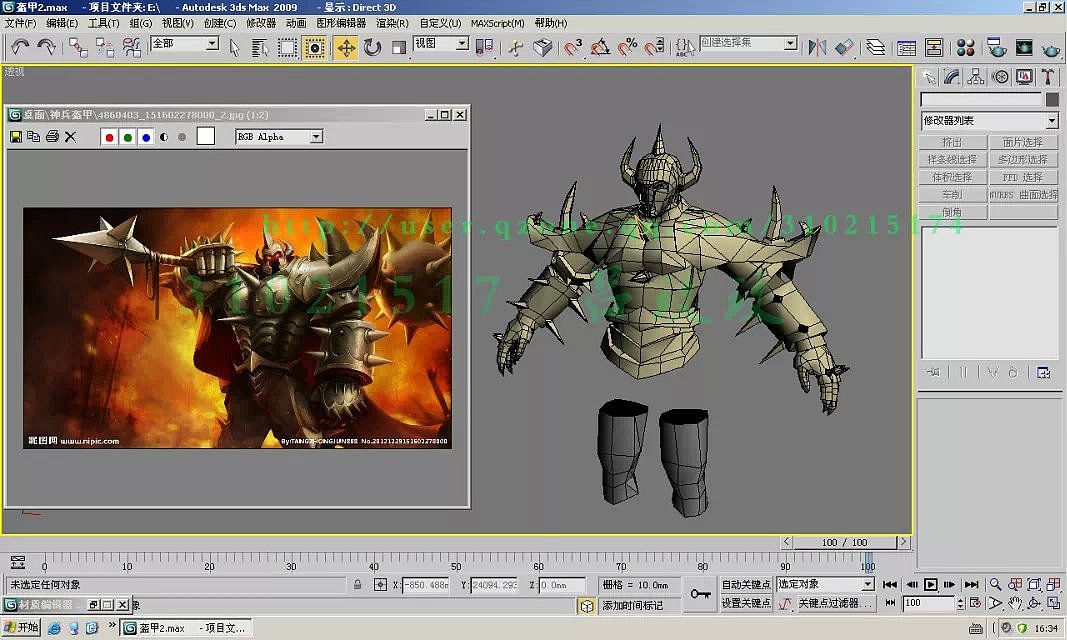This screenshot has width=1067, height=640.
Task: Open the 工具(T) menu
Action: coord(103,23)
